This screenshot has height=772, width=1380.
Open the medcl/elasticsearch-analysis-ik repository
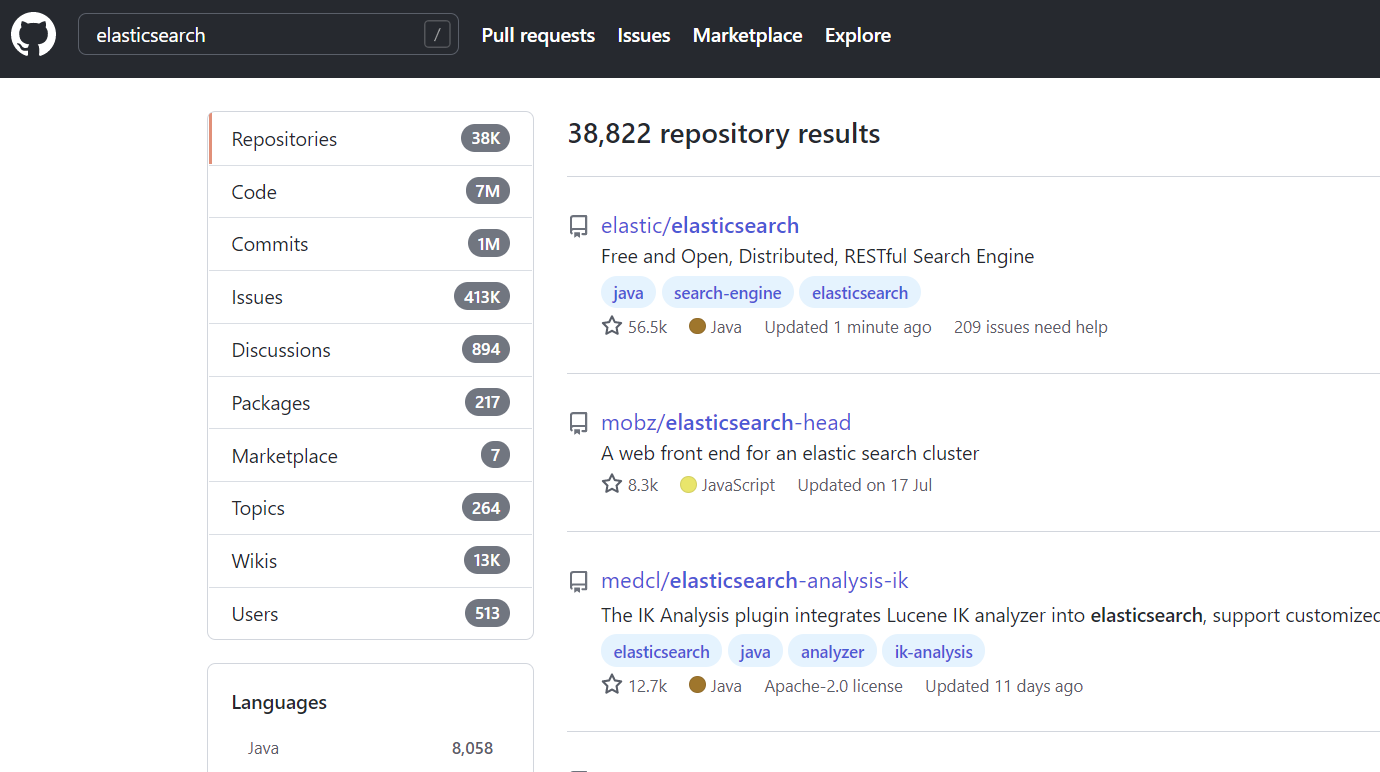pyautogui.click(x=754, y=580)
